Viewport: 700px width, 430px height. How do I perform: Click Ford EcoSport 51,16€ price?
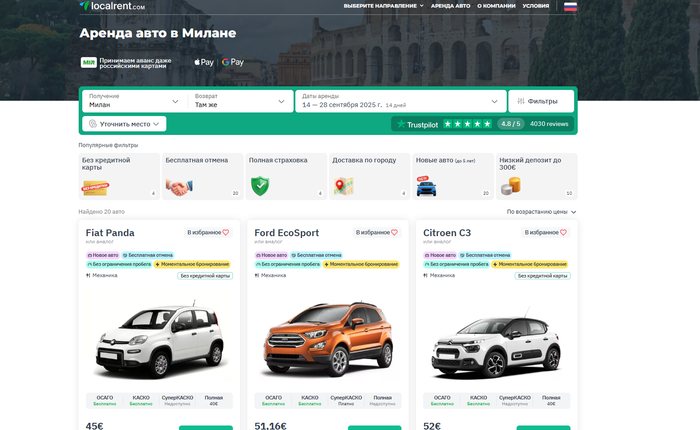click(270, 426)
